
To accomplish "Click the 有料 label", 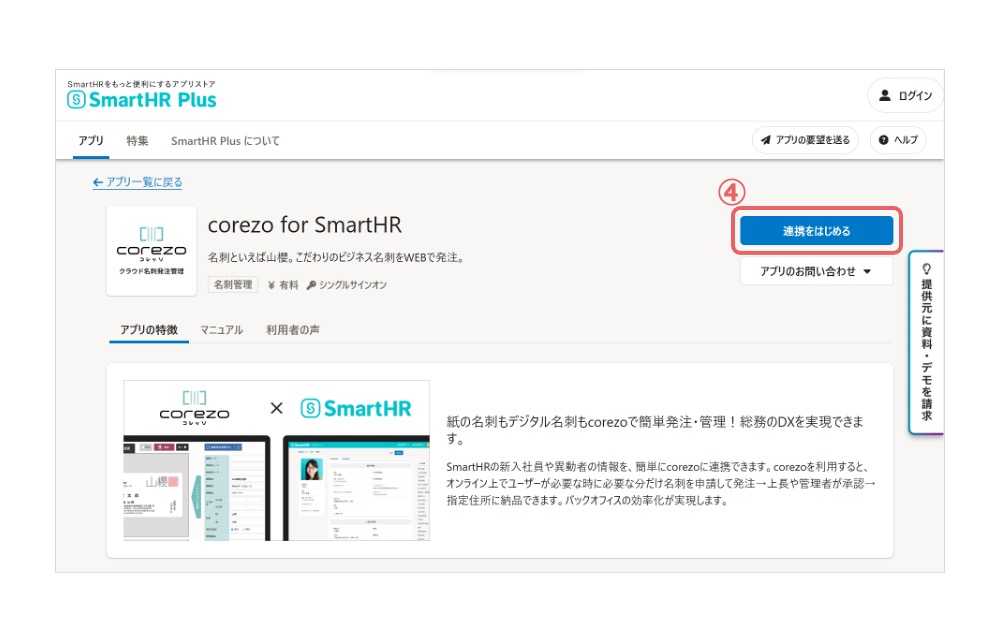I will tap(289, 285).
